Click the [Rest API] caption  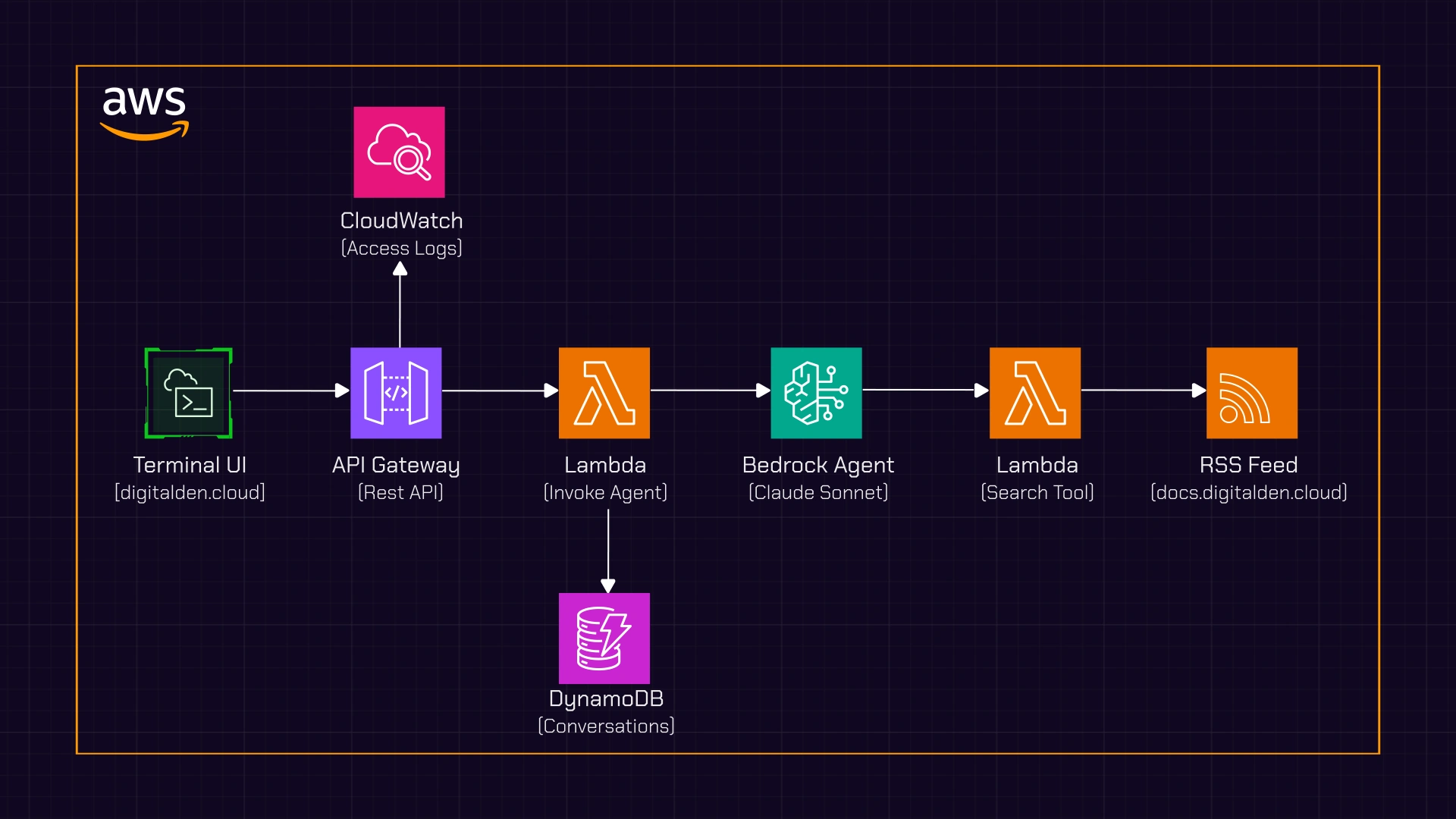[400, 493]
